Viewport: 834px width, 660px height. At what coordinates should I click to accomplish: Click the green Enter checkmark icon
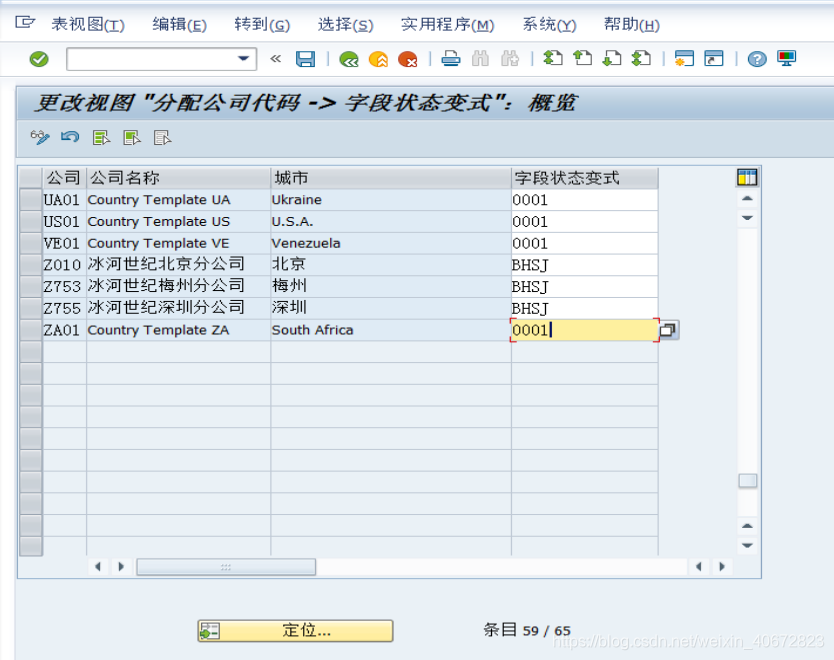pos(39,59)
